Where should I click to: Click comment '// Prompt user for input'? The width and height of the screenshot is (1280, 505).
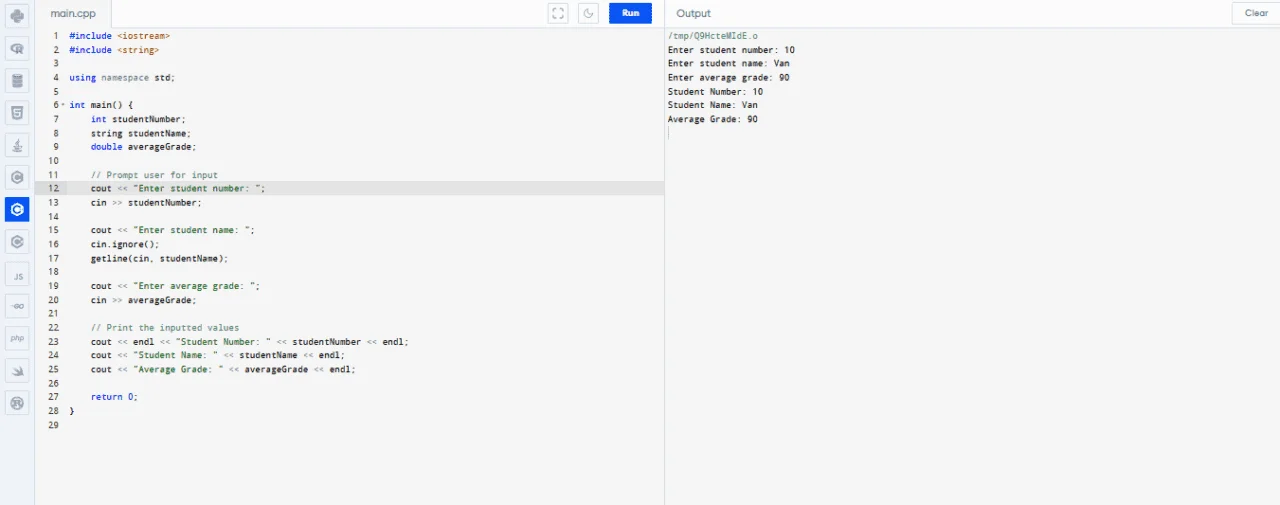coord(154,175)
